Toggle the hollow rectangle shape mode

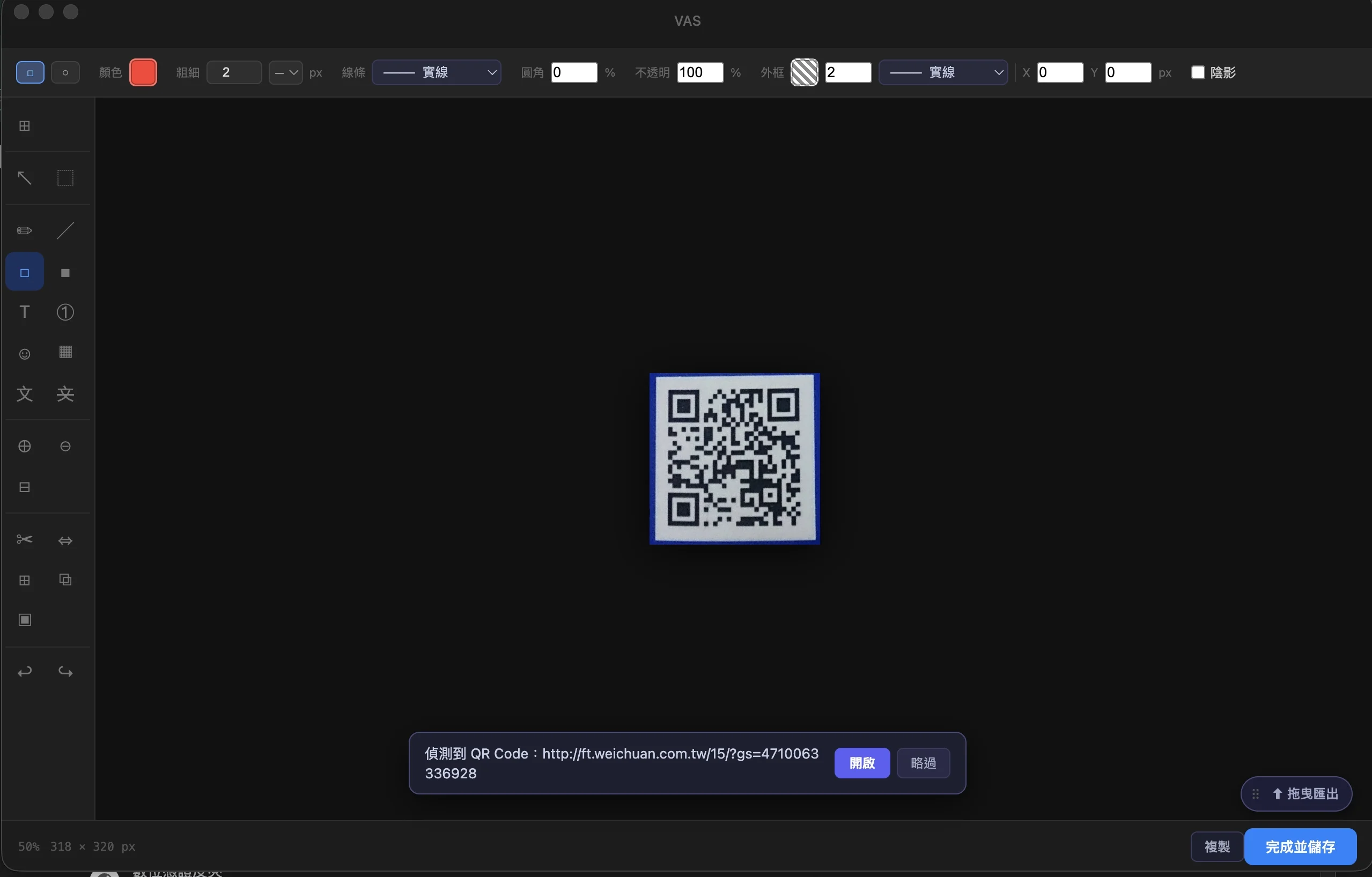(x=29, y=72)
